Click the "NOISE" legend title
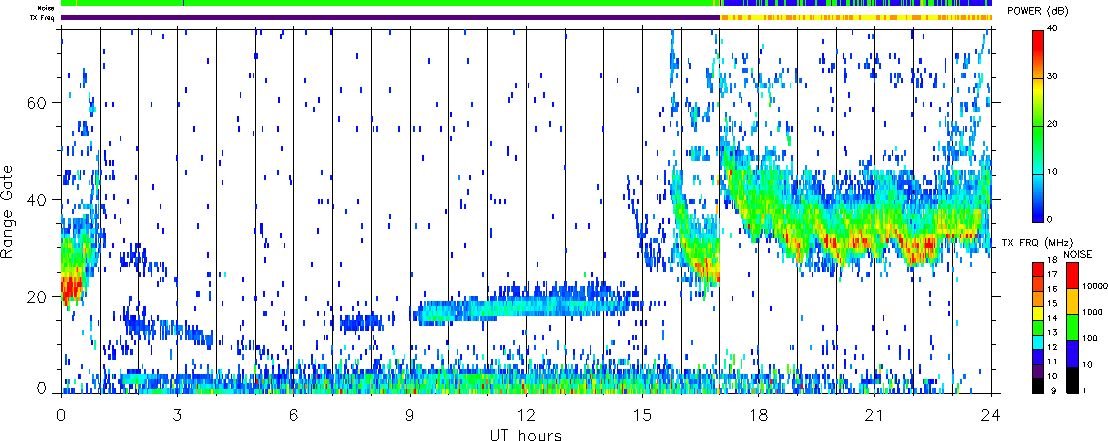This screenshot has height=441, width=1108. coord(1078,252)
